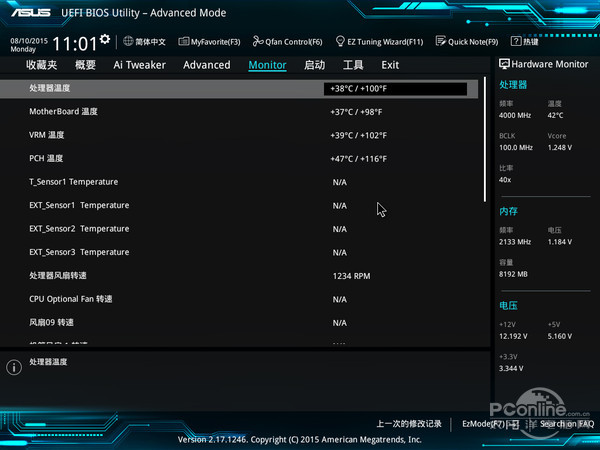Open the 收藏夹 favorites tab

41,65
